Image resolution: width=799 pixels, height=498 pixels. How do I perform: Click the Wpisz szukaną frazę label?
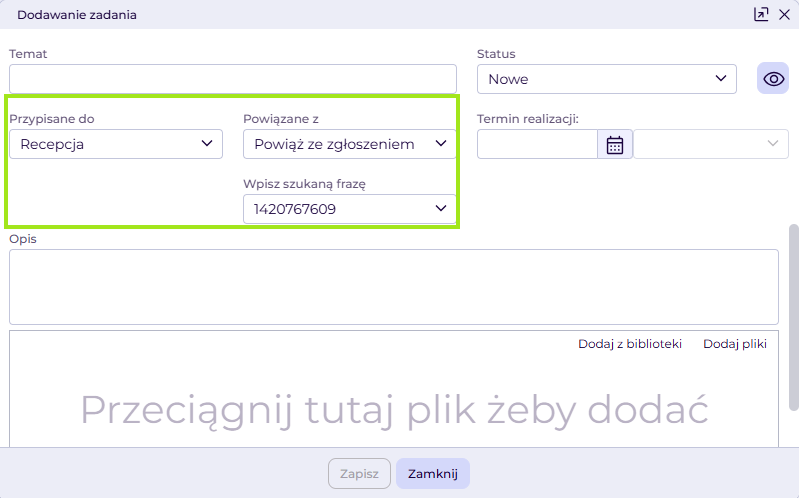304,184
